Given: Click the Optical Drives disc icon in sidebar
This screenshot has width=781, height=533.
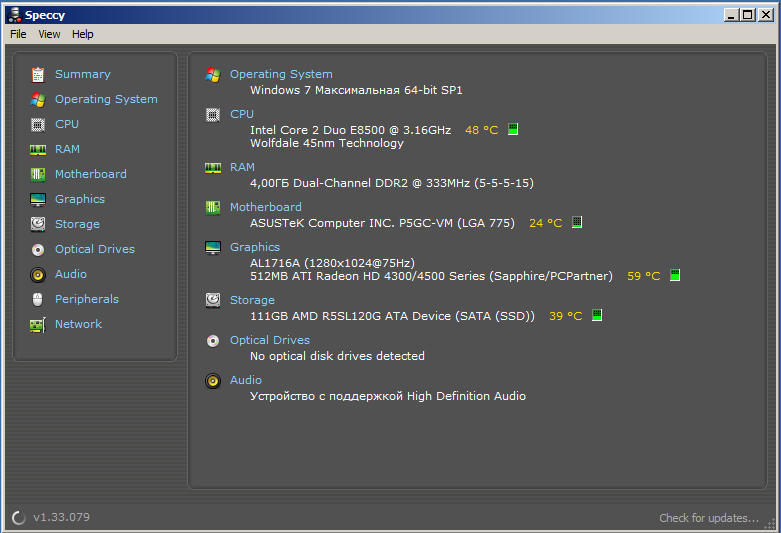Looking at the screenshot, I should [x=38, y=250].
